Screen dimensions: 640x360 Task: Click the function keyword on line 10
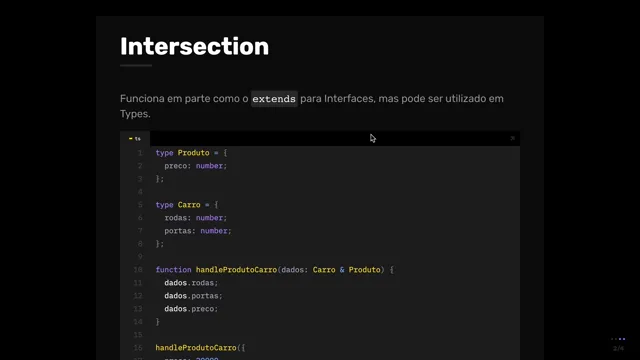pos(173,270)
